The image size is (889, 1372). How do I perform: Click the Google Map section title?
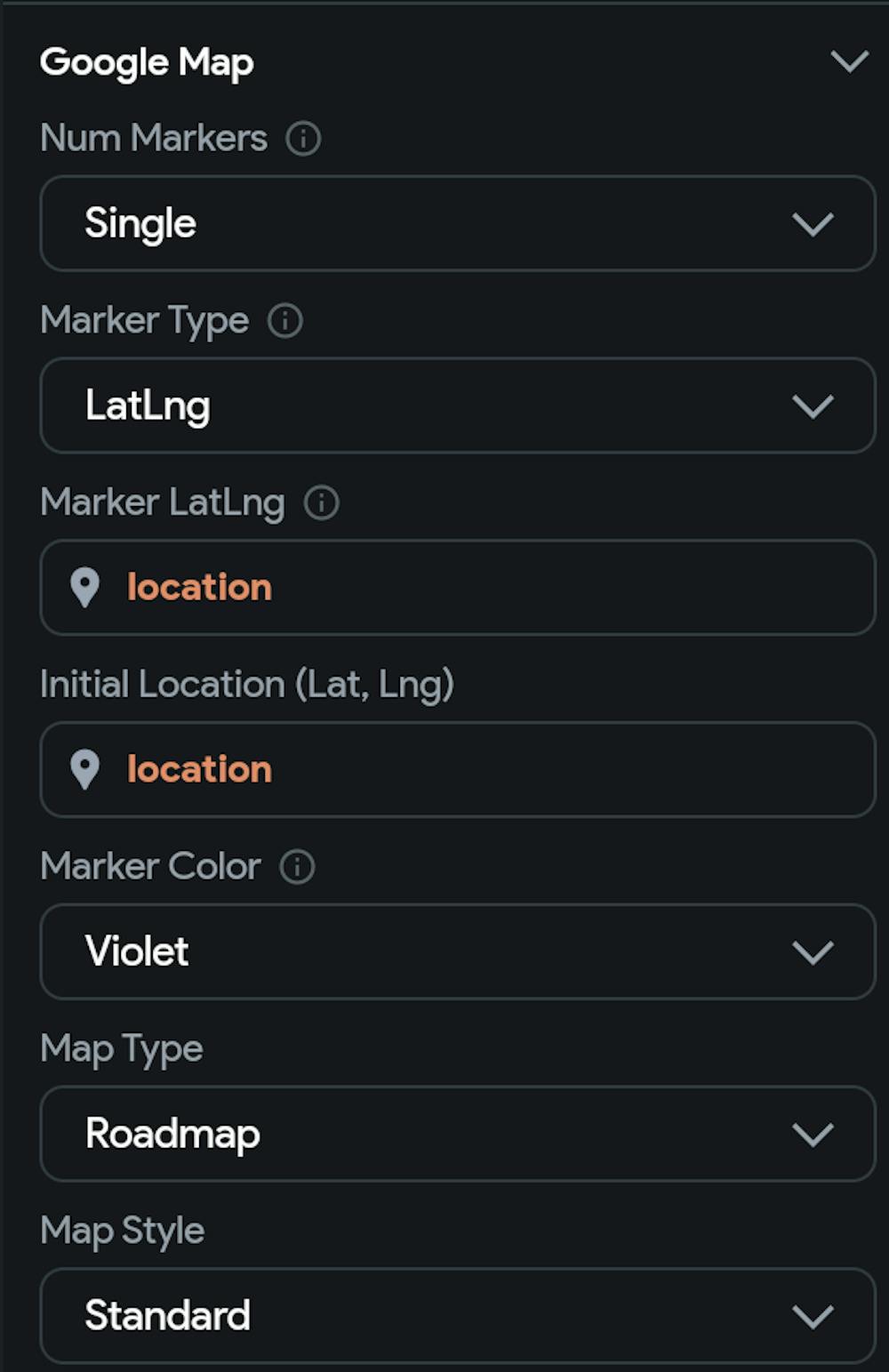tap(148, 60)
